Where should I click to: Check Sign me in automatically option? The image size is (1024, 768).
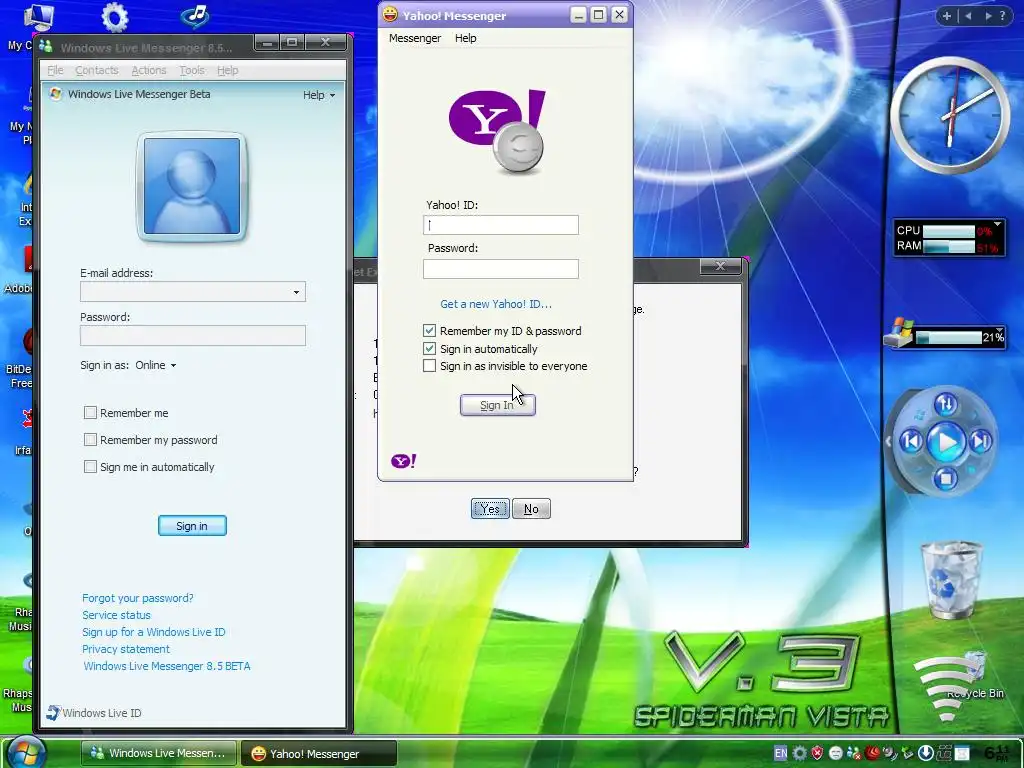point(90,466)
